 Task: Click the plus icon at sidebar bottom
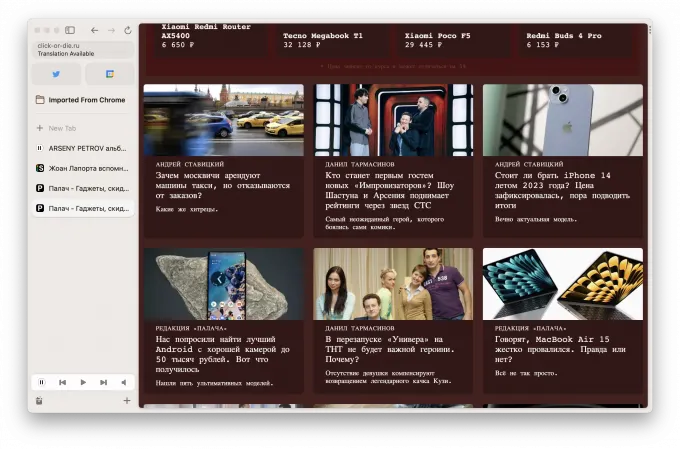127,401
